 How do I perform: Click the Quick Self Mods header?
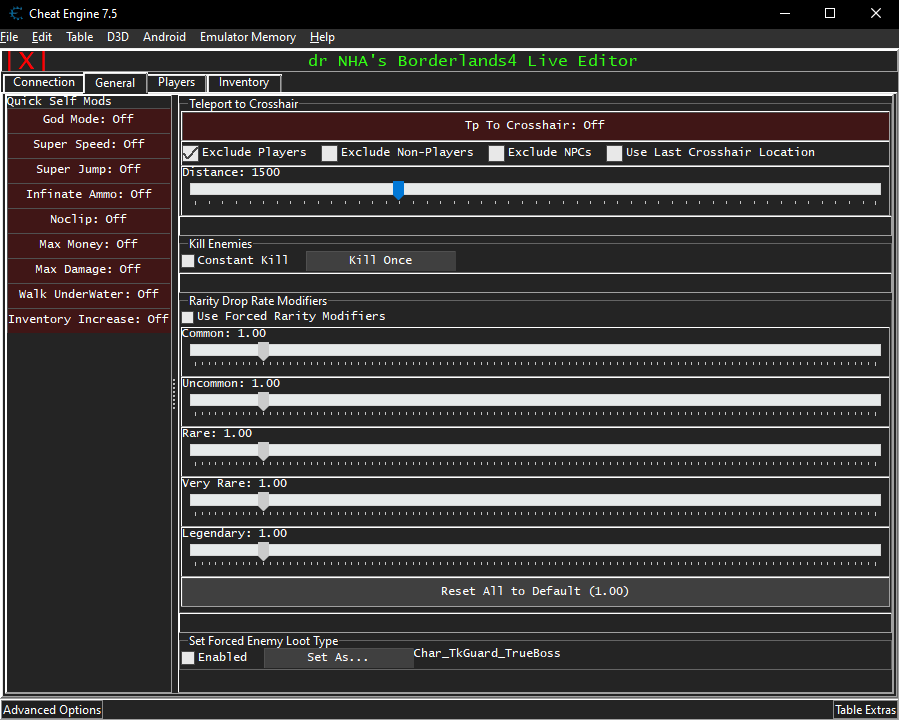pos(59,101)
